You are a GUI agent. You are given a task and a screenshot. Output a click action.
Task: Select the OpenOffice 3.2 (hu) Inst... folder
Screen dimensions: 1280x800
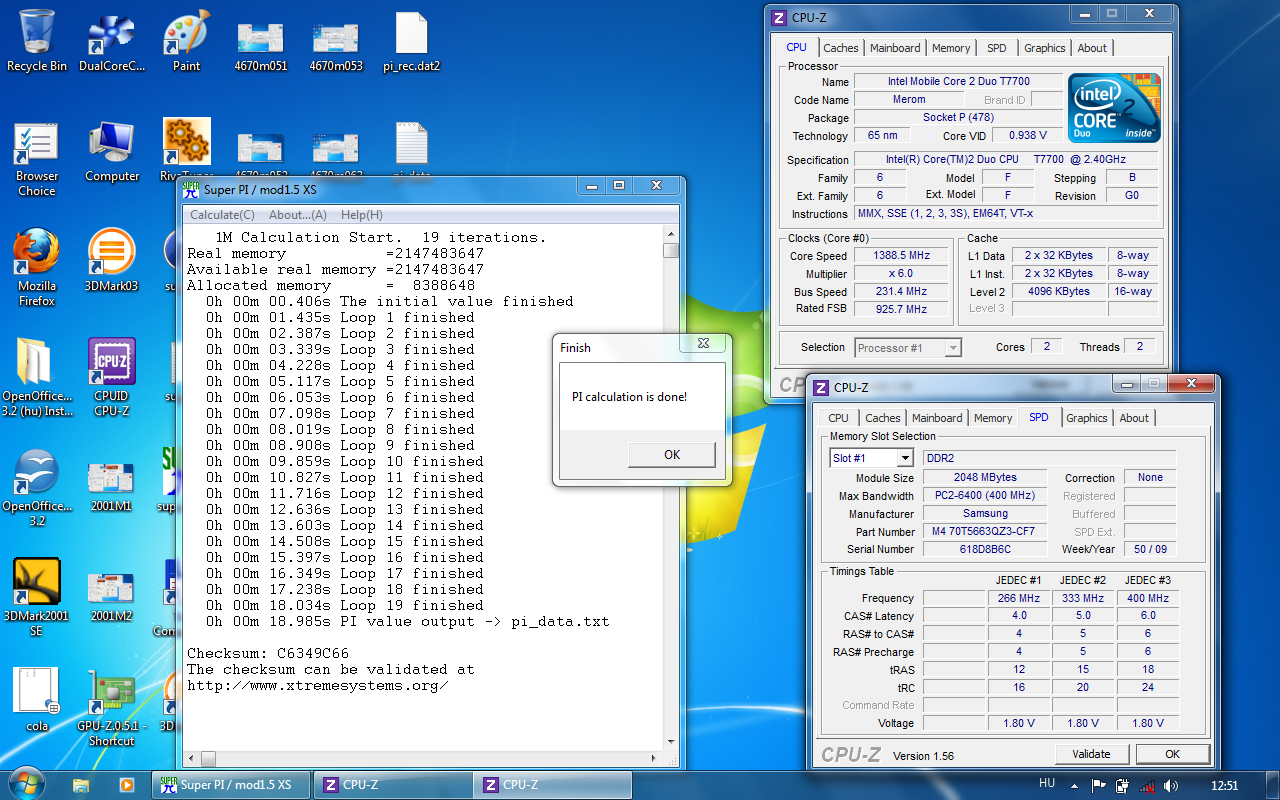pos(37,376)
